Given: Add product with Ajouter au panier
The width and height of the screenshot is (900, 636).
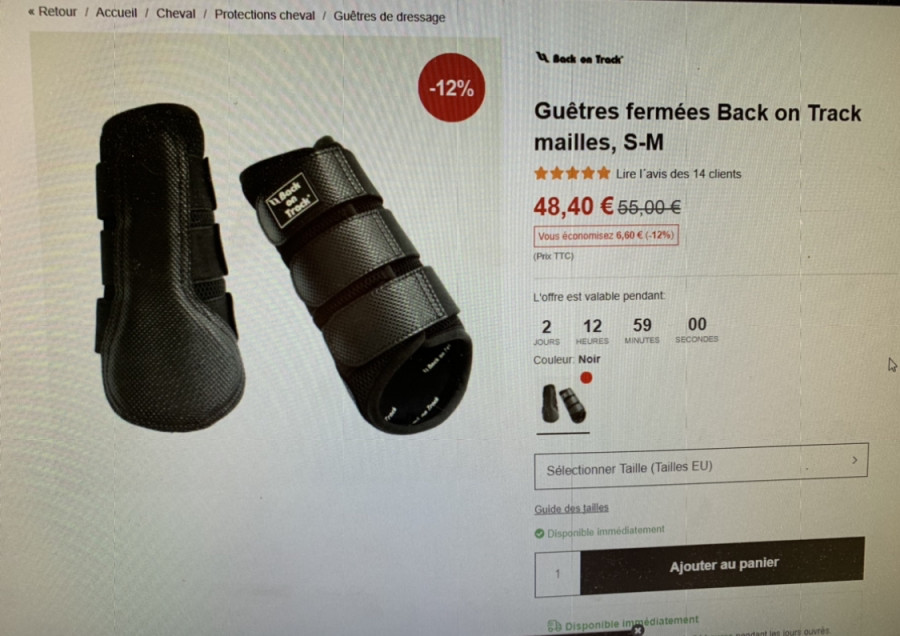Looking at the screenshot, I should point(723,565).
